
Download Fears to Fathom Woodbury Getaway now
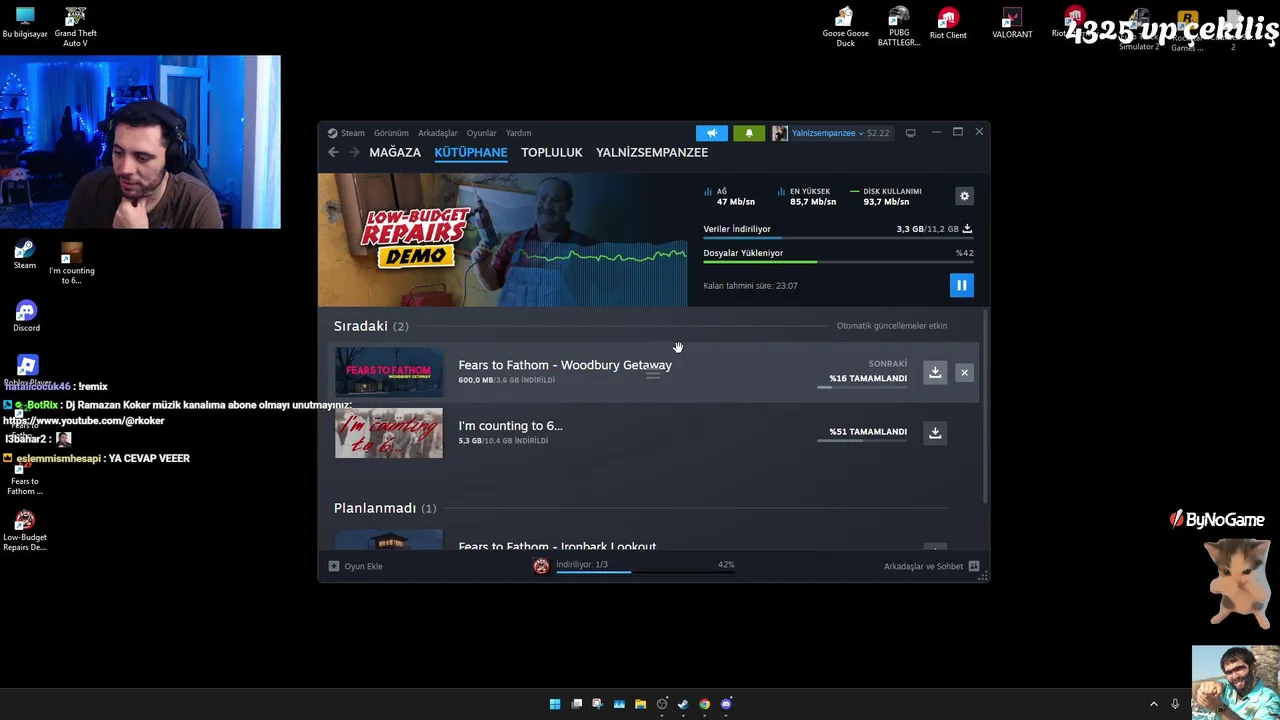click(935, 372)
